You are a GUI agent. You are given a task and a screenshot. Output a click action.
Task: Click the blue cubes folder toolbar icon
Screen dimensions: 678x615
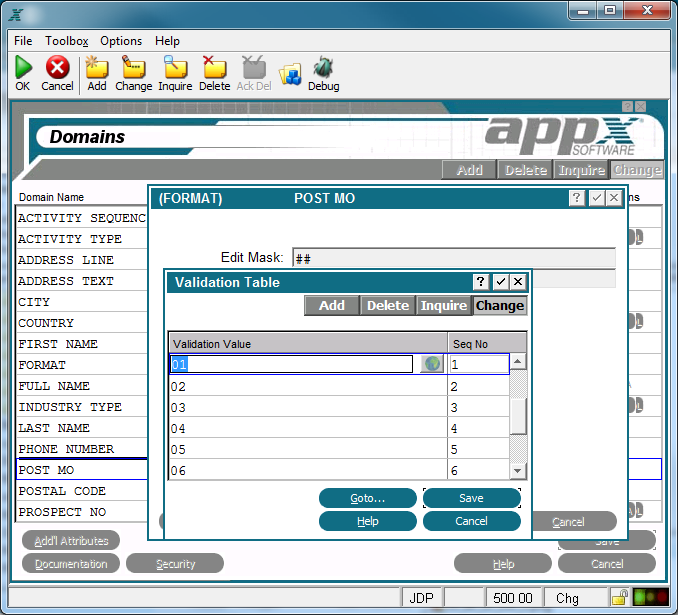[290, 74]
